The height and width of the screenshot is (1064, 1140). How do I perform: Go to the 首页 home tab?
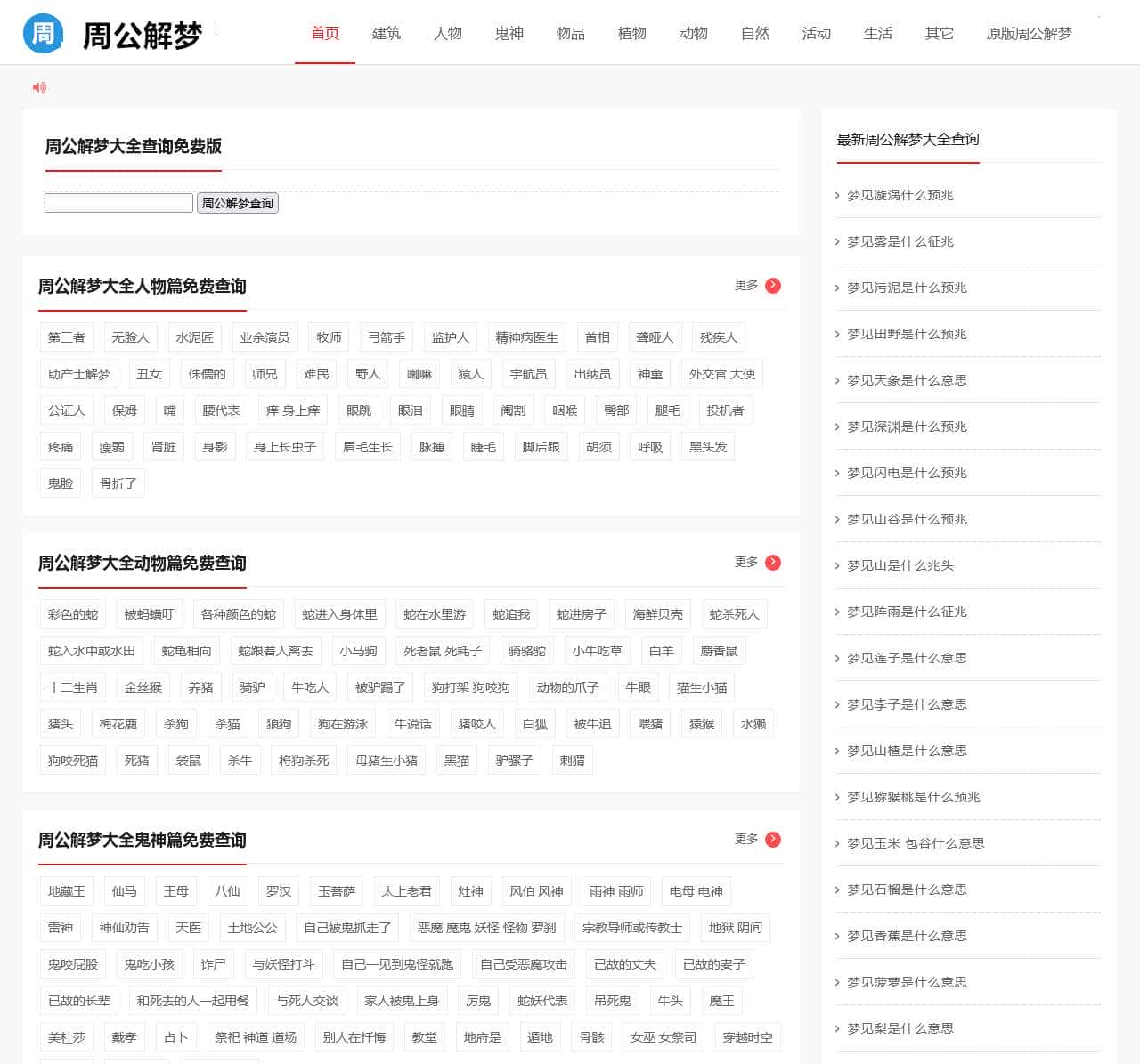coord(324,34)
